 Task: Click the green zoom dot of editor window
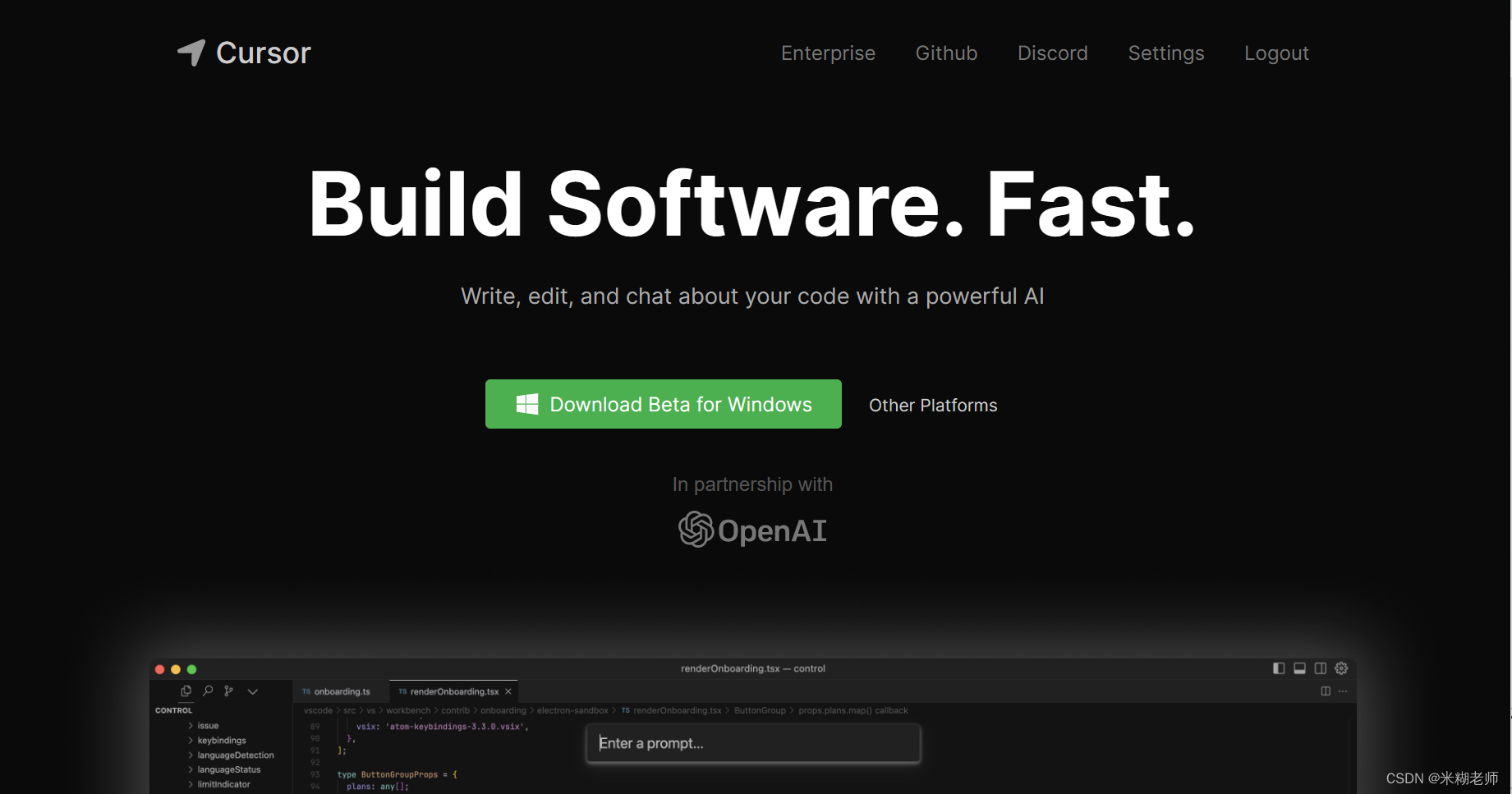point(191,669)
